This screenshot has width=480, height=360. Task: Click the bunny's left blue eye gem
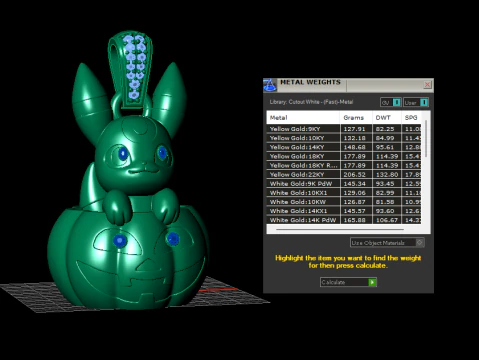(123, 154)
